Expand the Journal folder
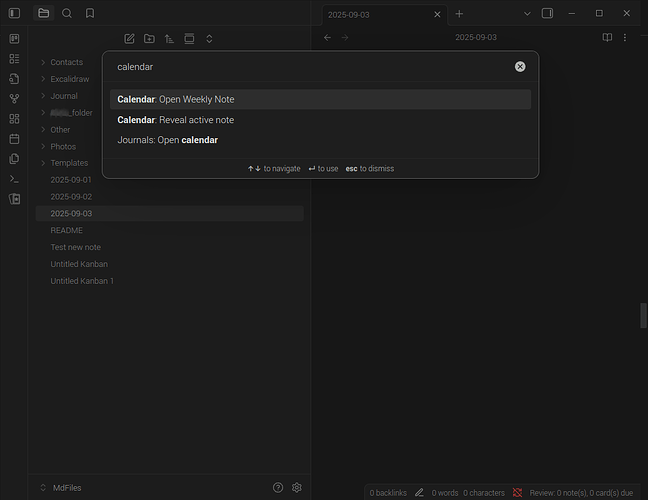The width and height of the screenshot is (648, 500). tap(43, 96)
